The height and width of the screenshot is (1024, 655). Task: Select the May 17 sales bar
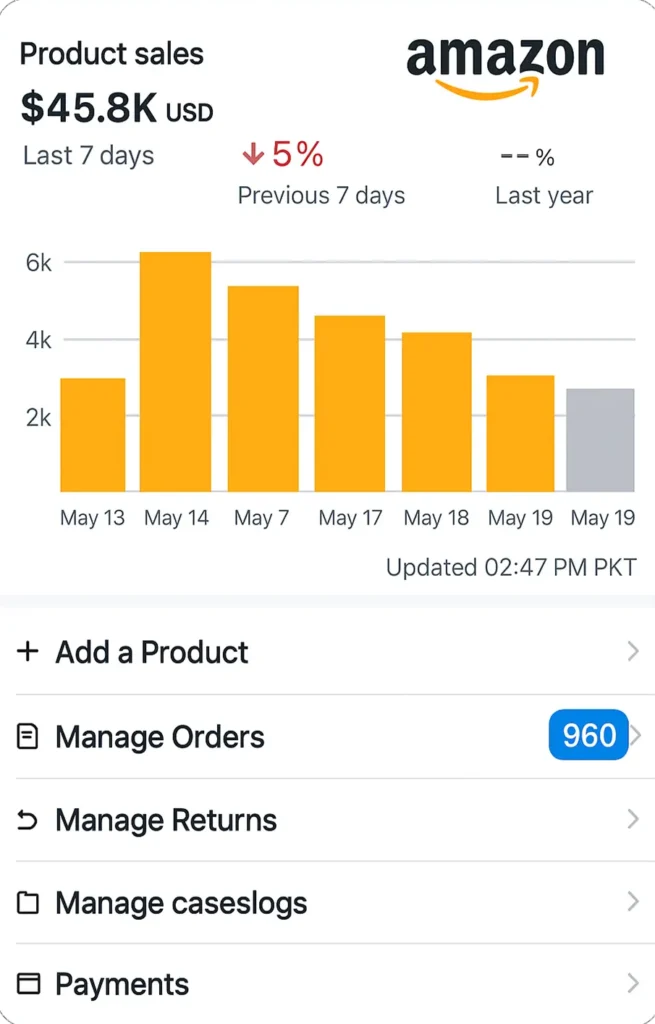click(349, 404)
